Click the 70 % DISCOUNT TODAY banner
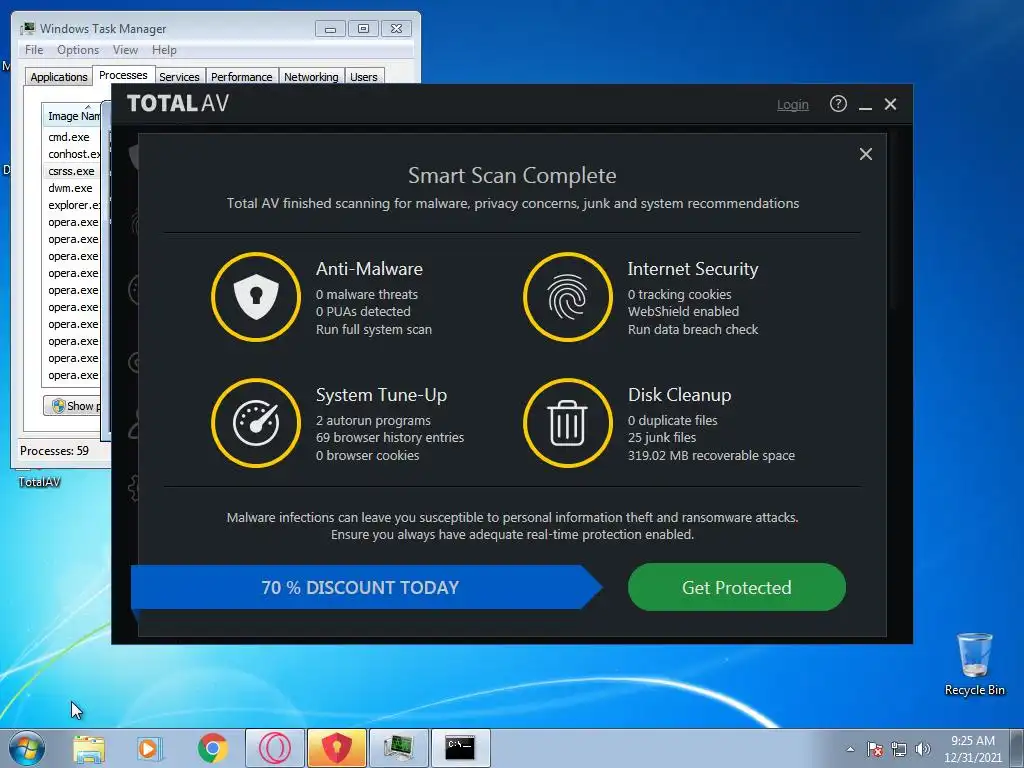This screenshot has height=768, width=1024. [366, 587]
